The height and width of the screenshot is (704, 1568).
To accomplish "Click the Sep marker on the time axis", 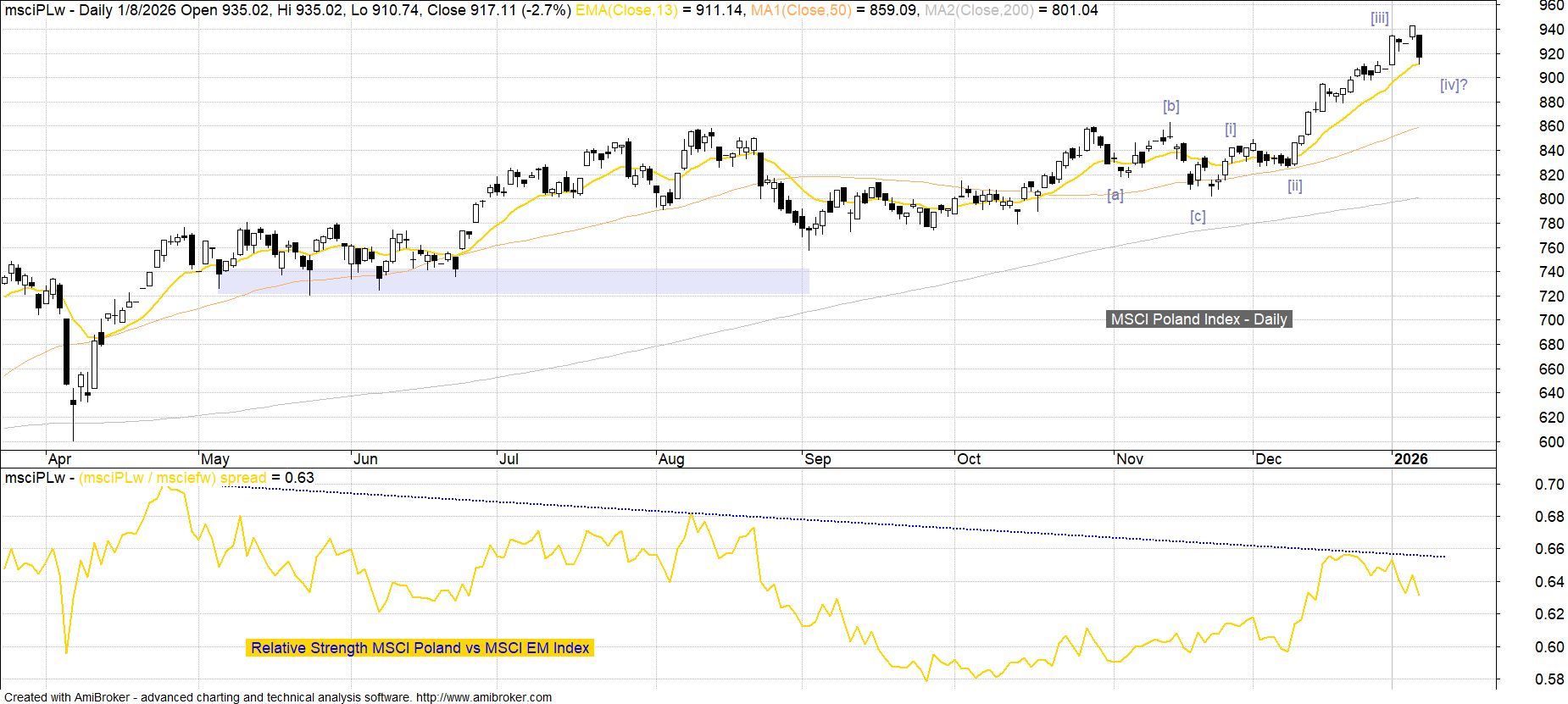I will point(817,459).
